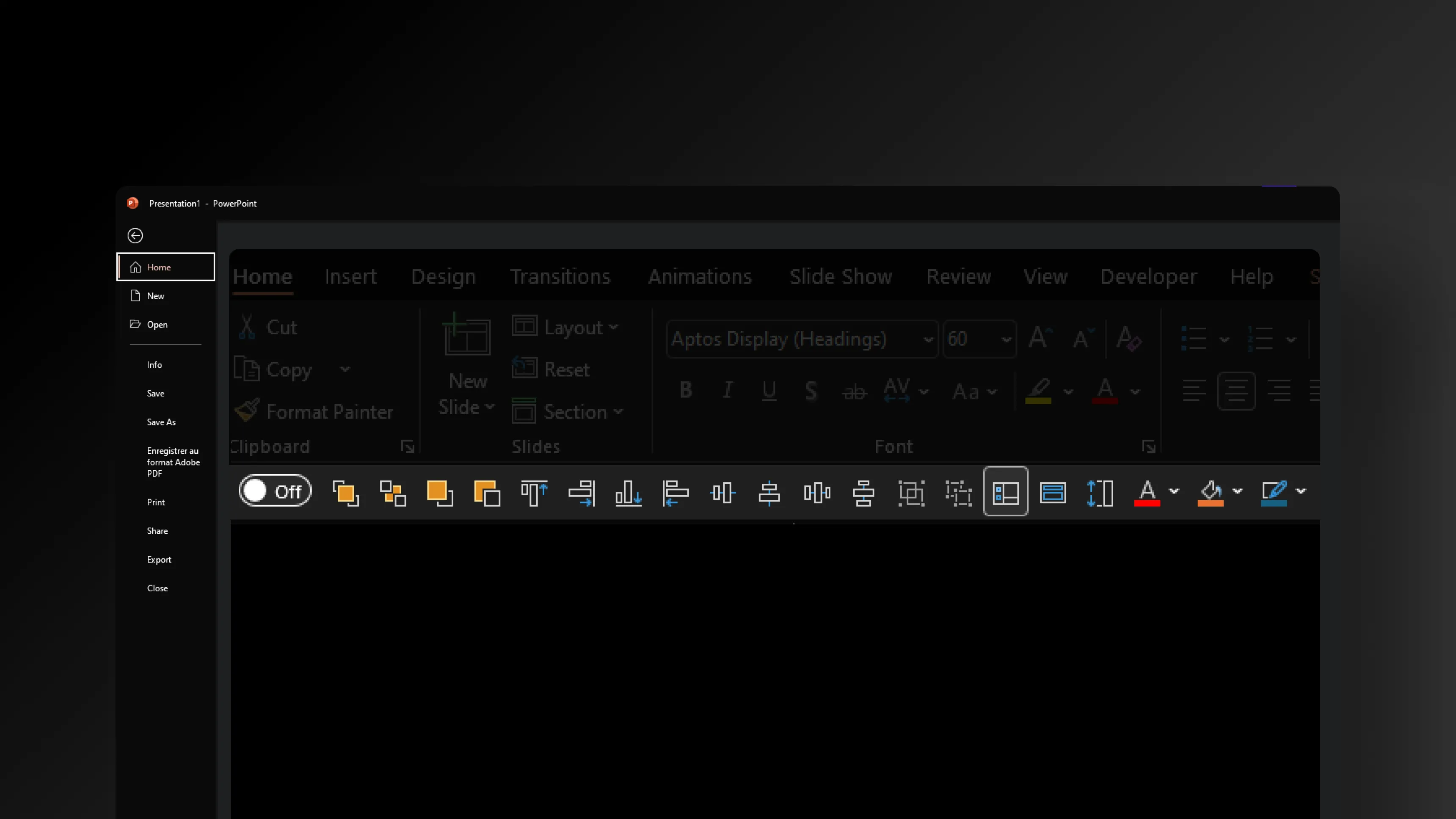This screenshot has width=1456, height=819.
Task: Expand the Layout dropdown
Action: (613, 327)
